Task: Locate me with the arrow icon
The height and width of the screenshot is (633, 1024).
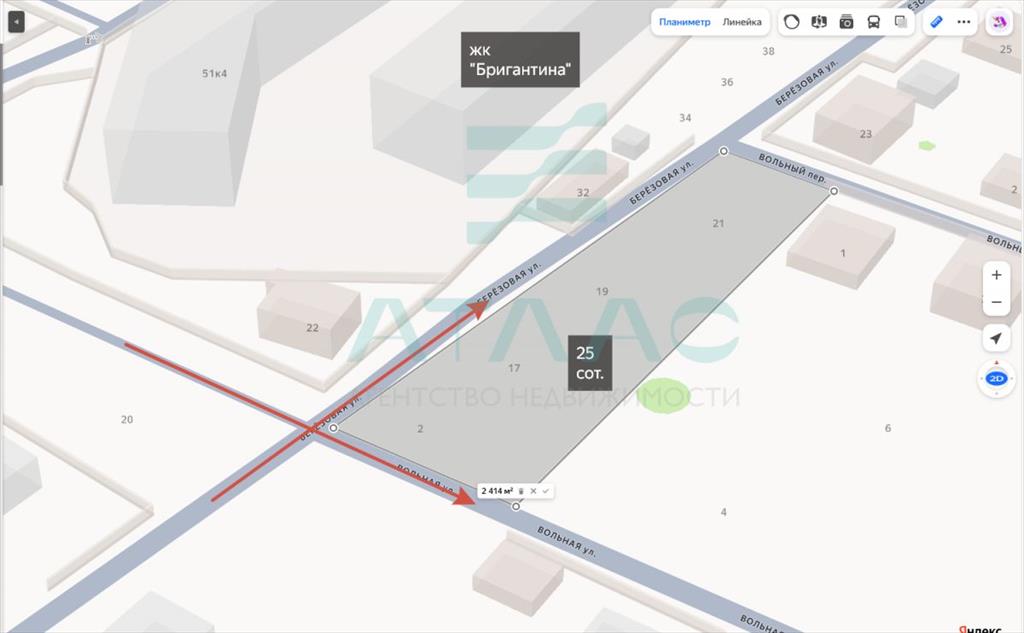Action: click(996, 338)
